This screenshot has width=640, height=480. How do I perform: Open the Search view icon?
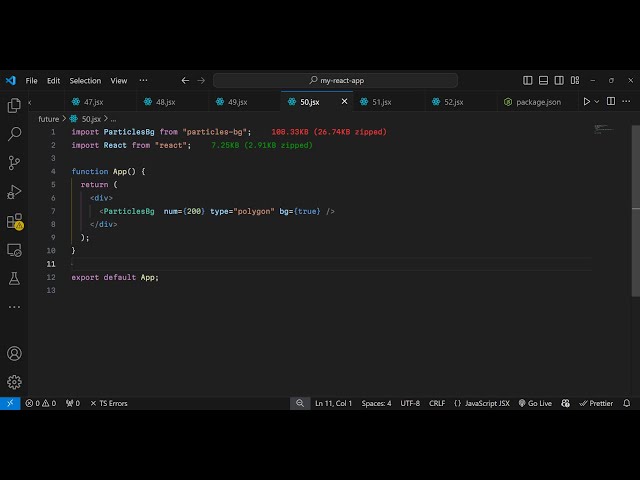(14, 134)
